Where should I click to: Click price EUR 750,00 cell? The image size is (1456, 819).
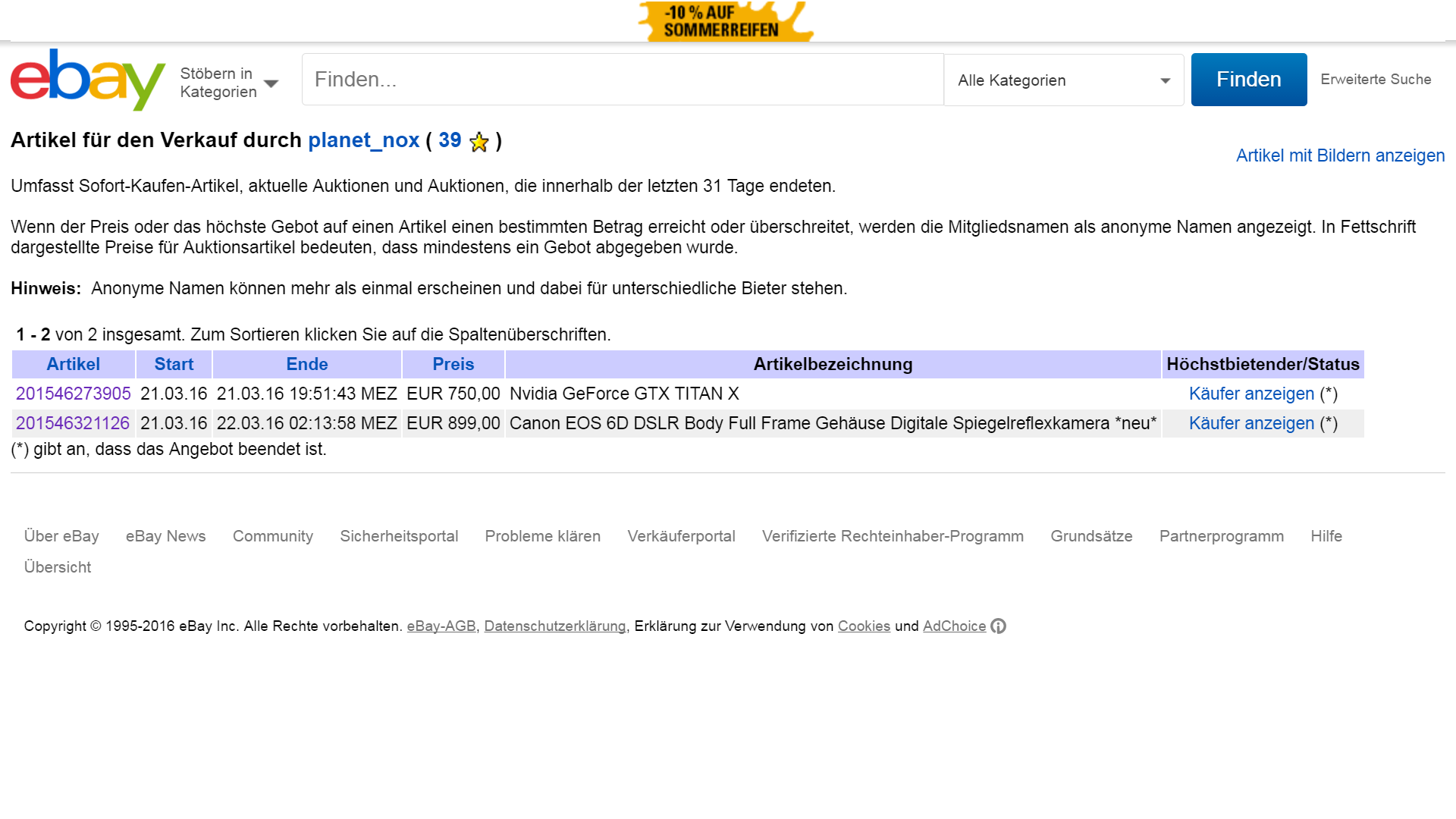coord(453,394)
